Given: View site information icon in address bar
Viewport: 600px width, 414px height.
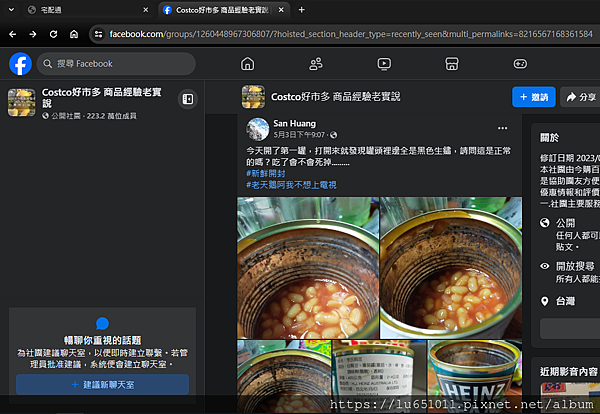Looking at the screenshot, I should point(98,34).
